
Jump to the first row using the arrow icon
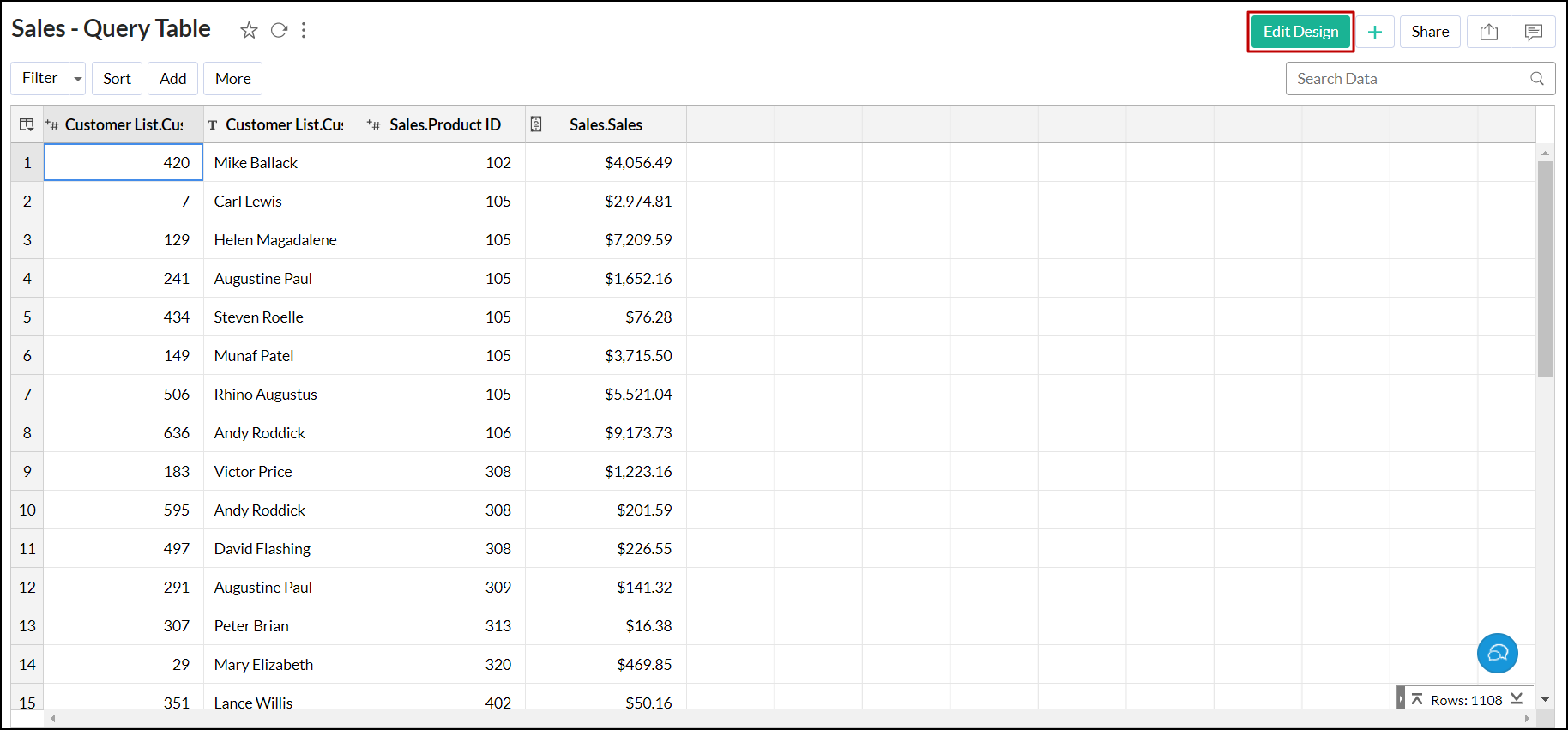tap(1417, 699)
